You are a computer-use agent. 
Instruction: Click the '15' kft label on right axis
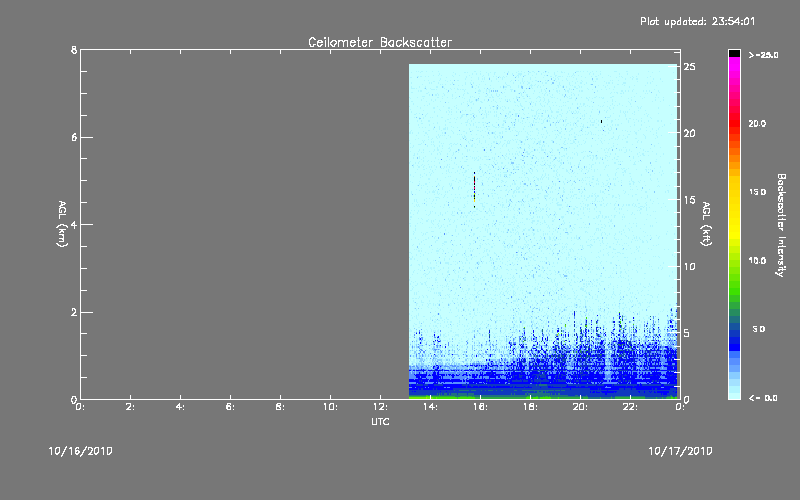689,200
